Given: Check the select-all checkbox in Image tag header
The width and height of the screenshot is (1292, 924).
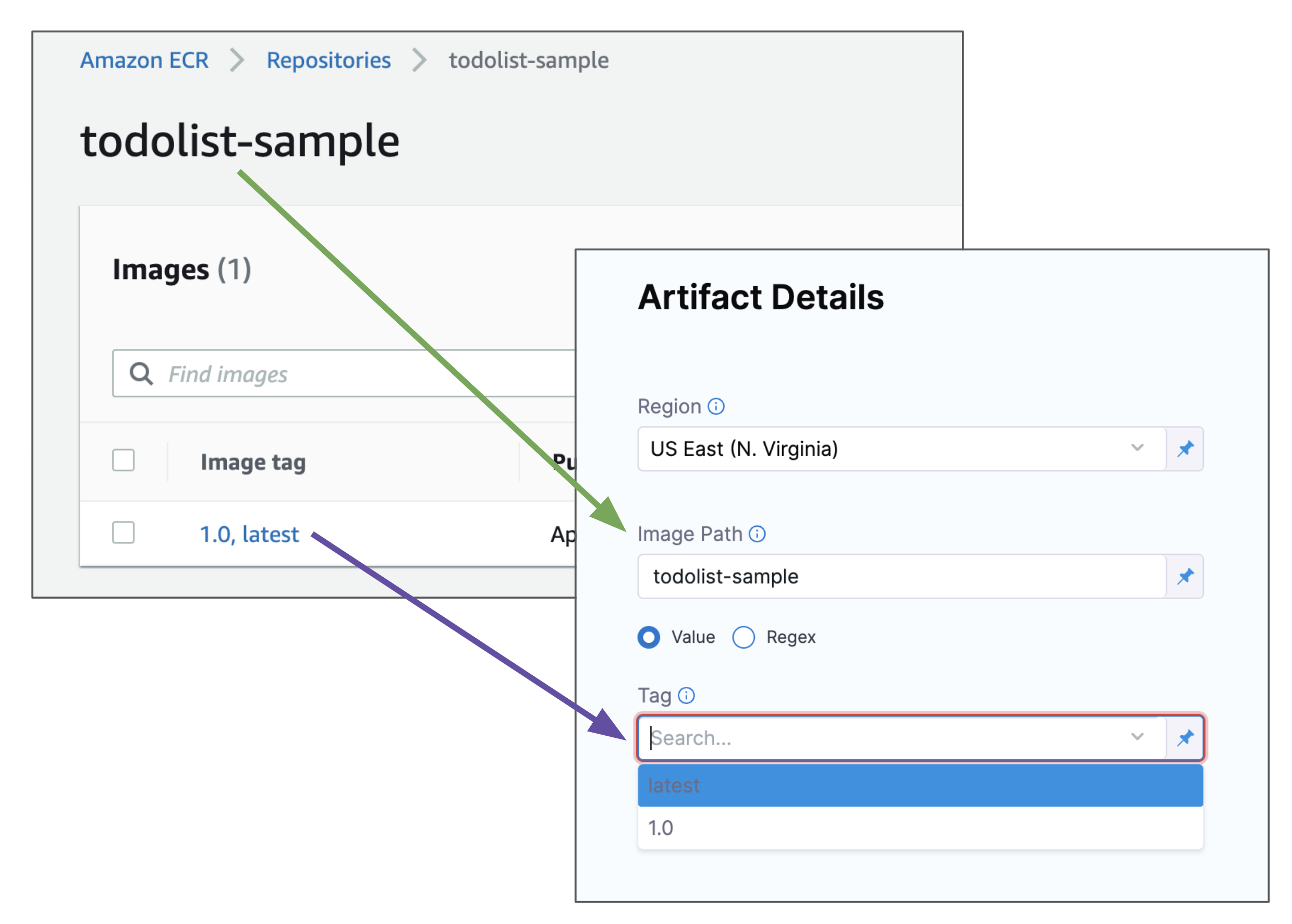Looking at the screenshot, I should (x=124, y=460).
